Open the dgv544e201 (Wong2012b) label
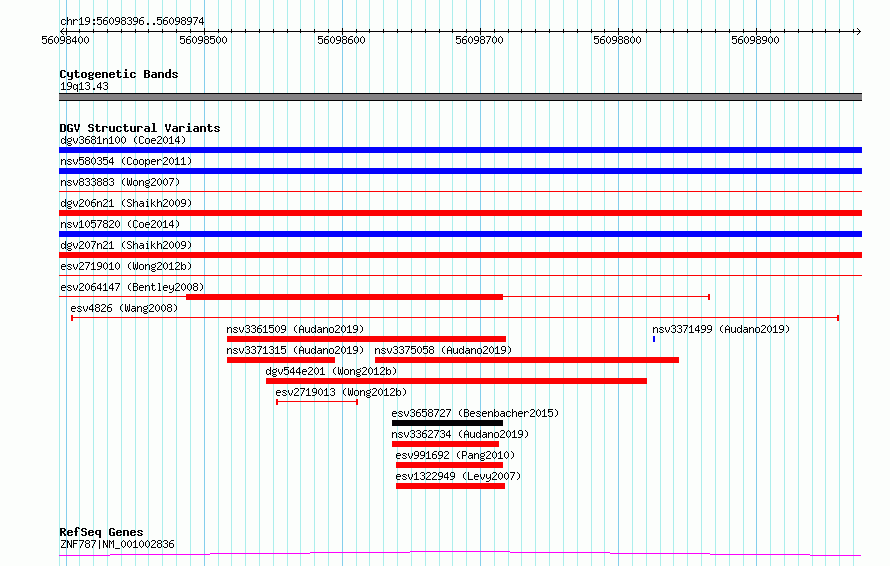The height and width of the screenshot is (566, 890). pyautogui.click(x=331, y=371)
